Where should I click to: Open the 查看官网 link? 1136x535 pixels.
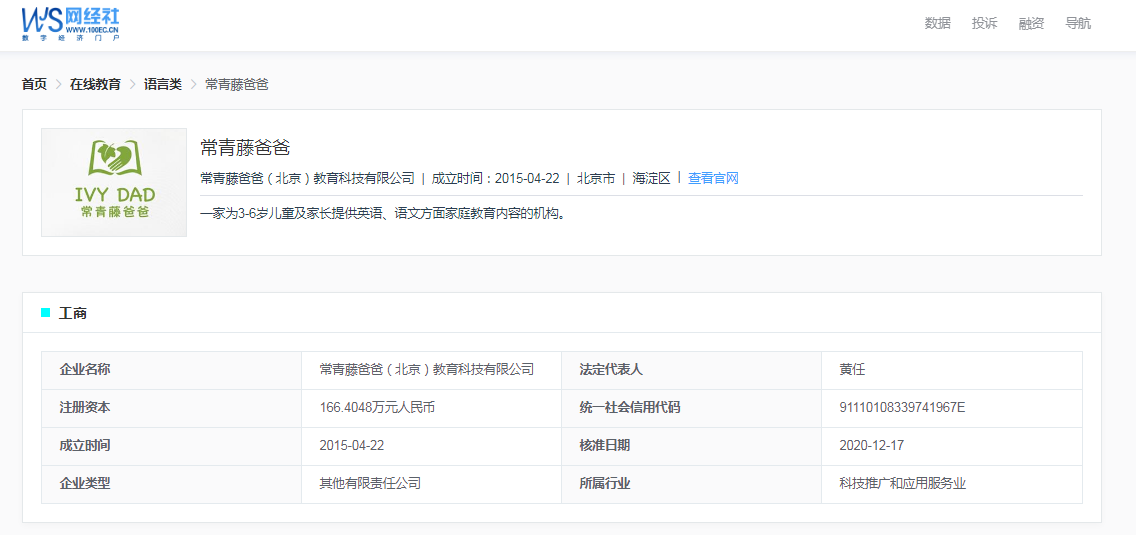coord(713,178)
